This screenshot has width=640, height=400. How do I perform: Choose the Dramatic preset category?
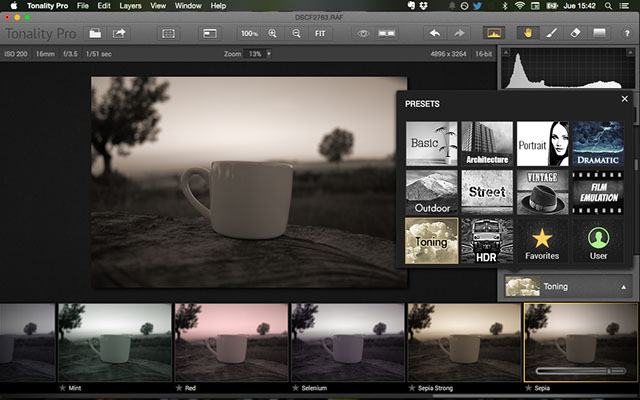(596, 143)
